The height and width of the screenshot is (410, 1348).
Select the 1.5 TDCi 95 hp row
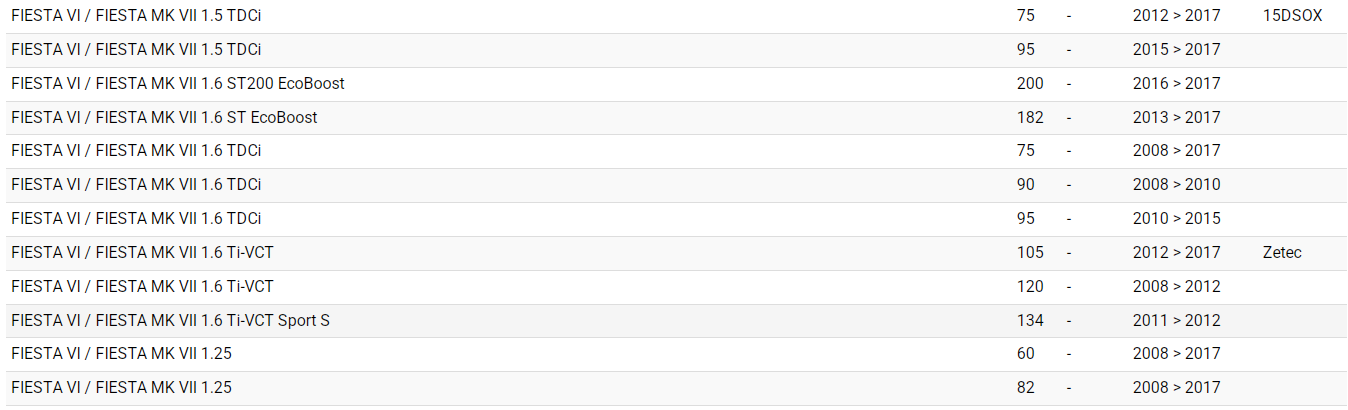point(136,50)
